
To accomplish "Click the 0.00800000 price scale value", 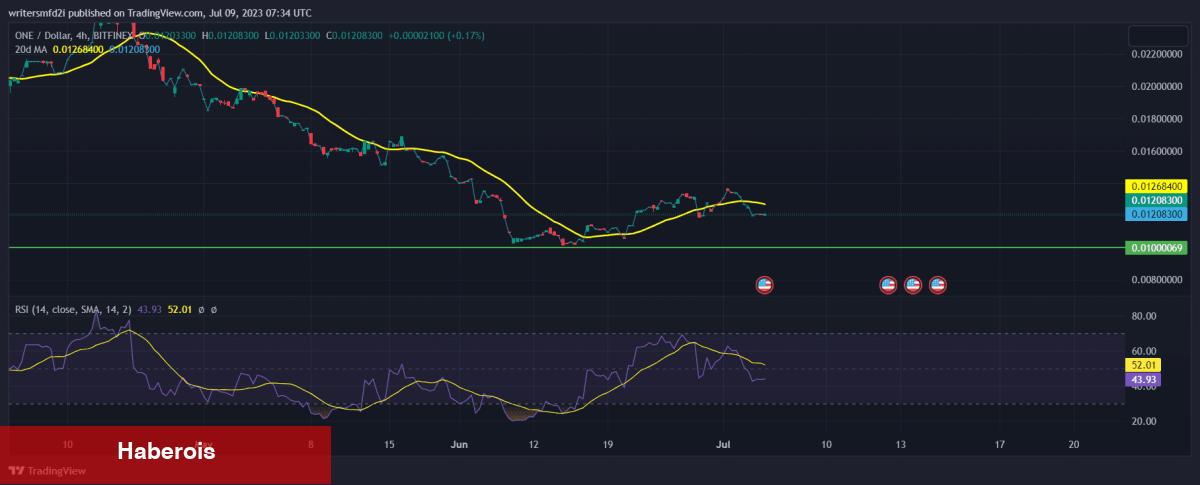I will pyautogui.click(x=1157, y=281).
